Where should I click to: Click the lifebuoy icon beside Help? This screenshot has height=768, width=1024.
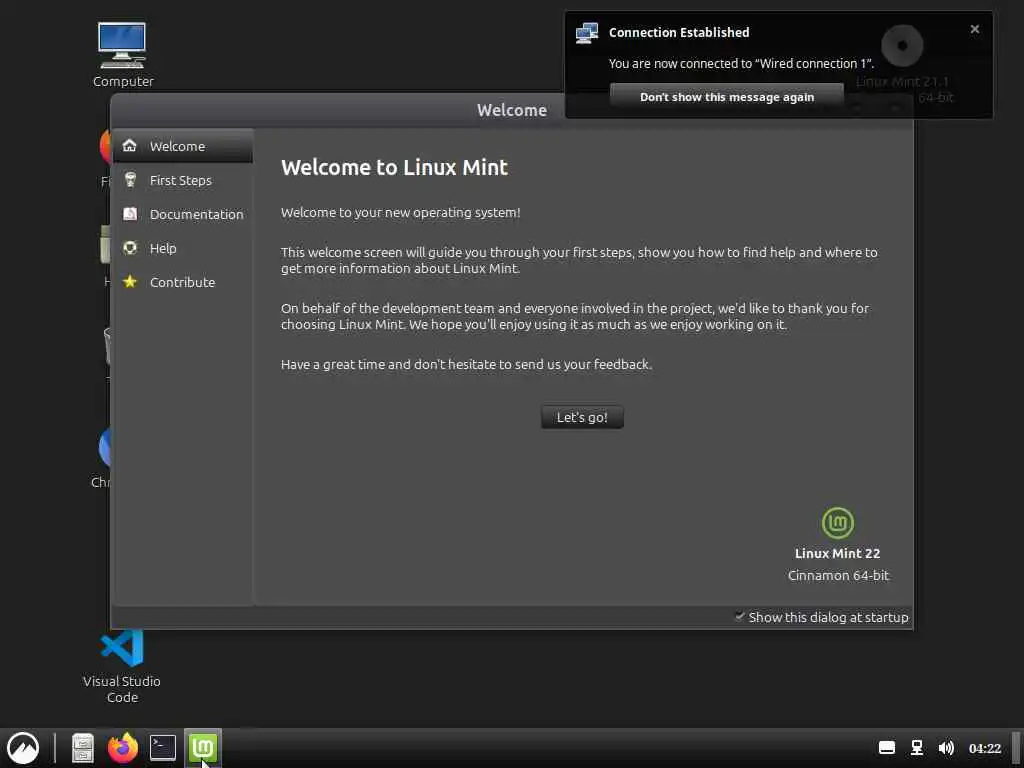tap(130, 248)
